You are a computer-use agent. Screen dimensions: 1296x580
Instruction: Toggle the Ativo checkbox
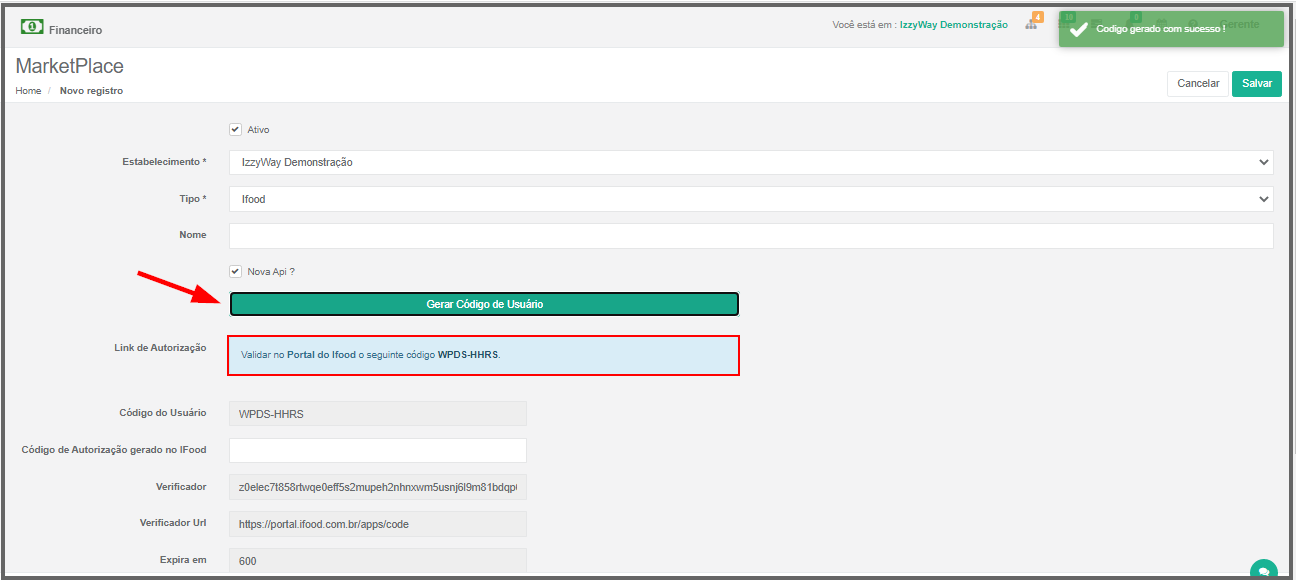tap(236, 129)
